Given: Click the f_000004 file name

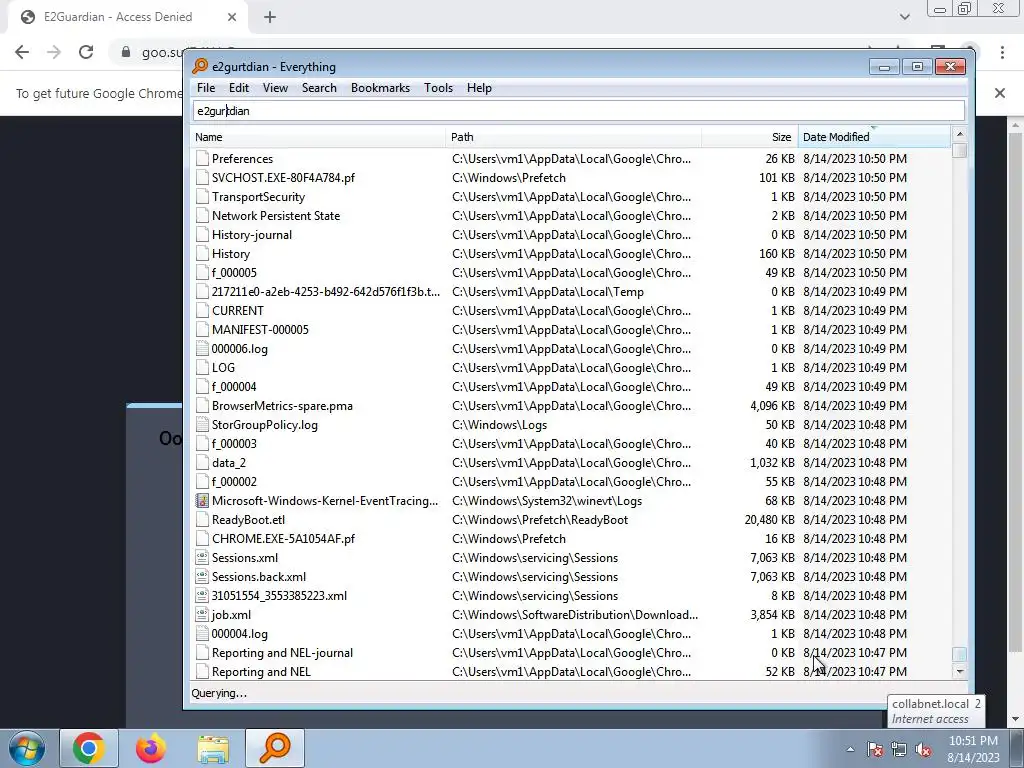Looking at the screenshot, I should click(x=234, y=387).
